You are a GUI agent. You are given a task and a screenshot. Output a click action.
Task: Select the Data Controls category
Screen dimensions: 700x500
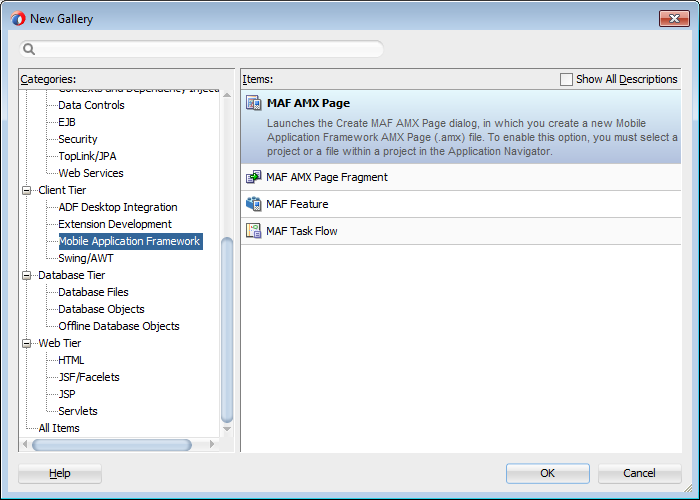tap(91, 105)
